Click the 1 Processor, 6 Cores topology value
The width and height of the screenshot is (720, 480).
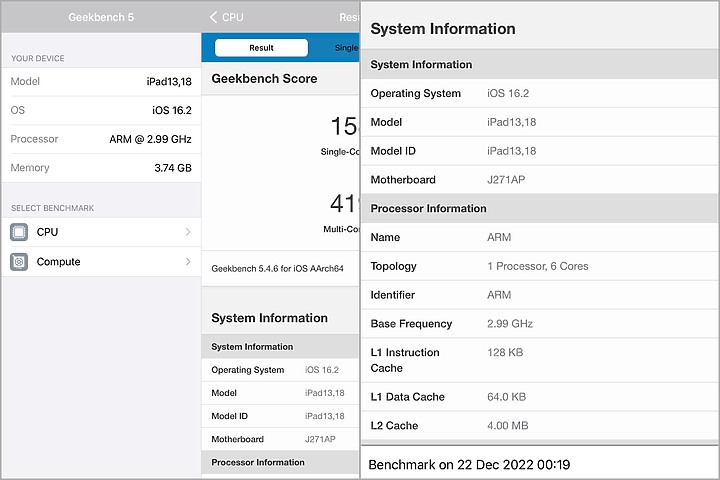[538, 266]
